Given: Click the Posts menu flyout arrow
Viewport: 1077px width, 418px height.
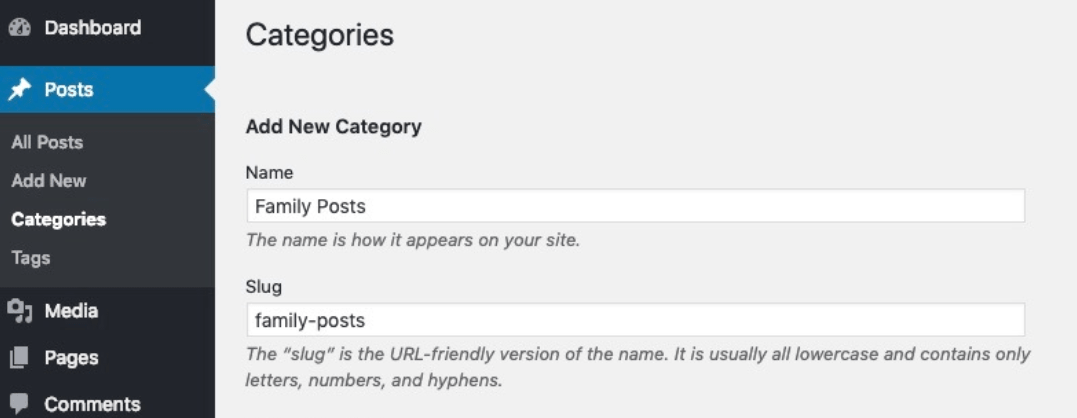Looking at the screenshot, I should point(209,89).
